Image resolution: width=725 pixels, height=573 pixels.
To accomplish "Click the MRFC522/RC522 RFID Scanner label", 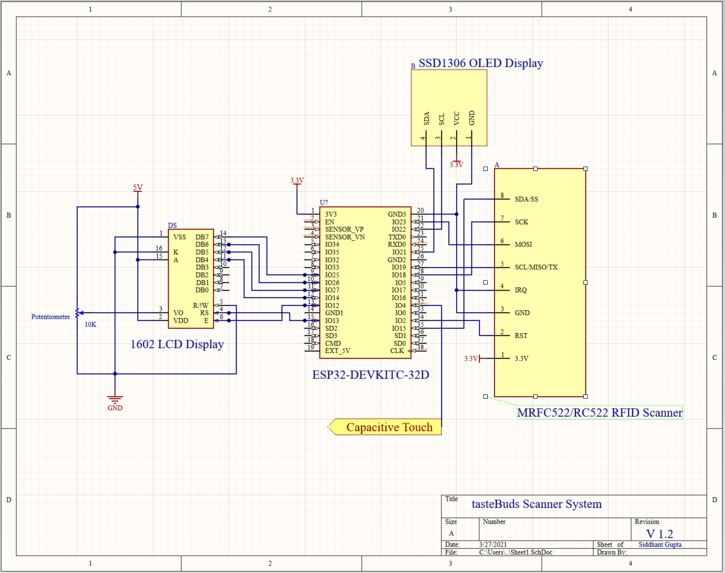I will [x=599, y=413].
